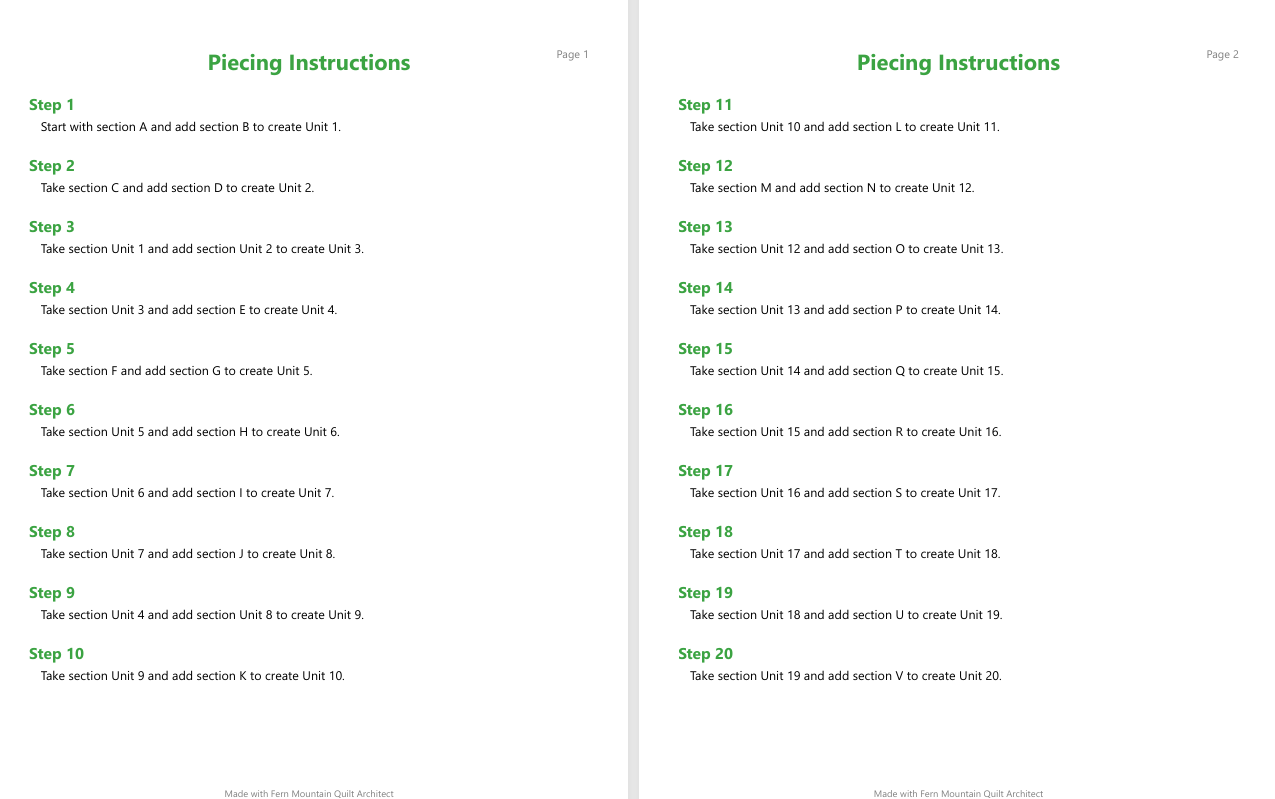The height and width of the screenshot is (799, 1275).
Task: Click the Step 15 heading
Action: [705, 349]
